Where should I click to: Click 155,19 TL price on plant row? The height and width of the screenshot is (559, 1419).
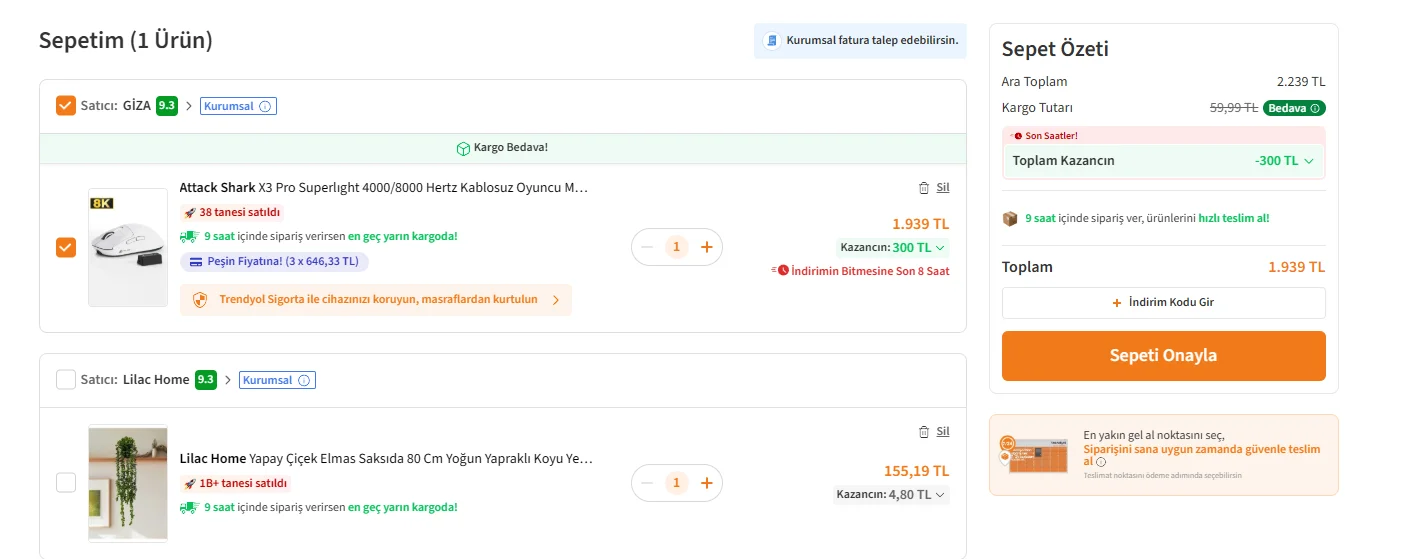pyautogui.click(x=917, y=471)
